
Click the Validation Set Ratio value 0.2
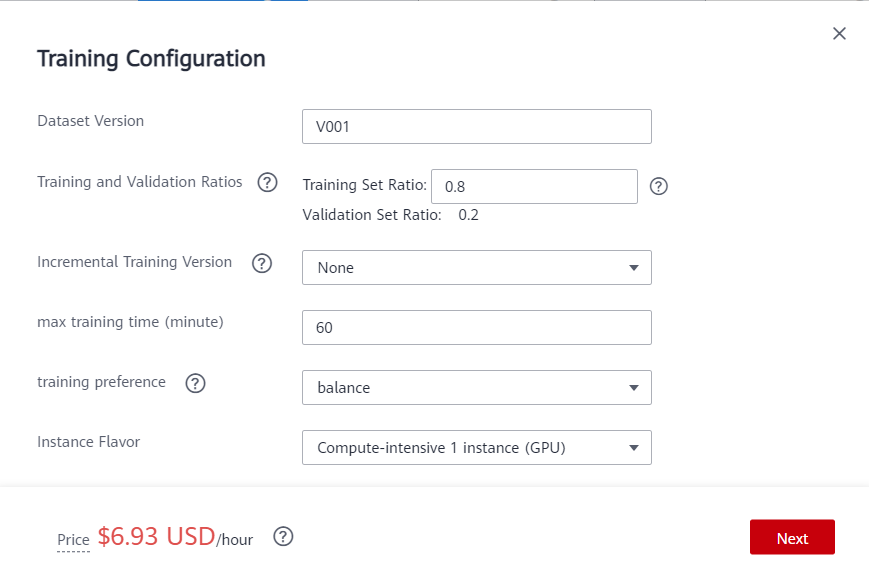pyautogui.click(x=468, y=214)
